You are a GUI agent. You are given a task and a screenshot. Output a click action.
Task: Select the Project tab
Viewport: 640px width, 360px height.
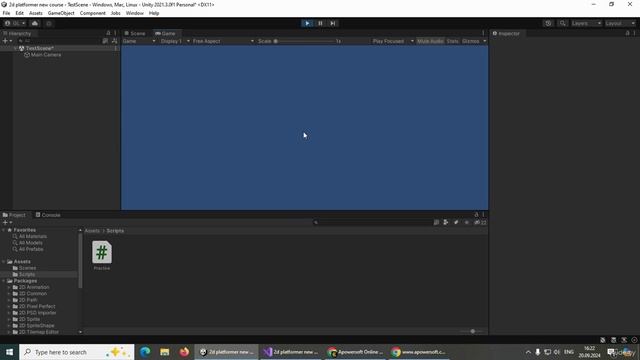pyautogui.click(x=14, y=215)
